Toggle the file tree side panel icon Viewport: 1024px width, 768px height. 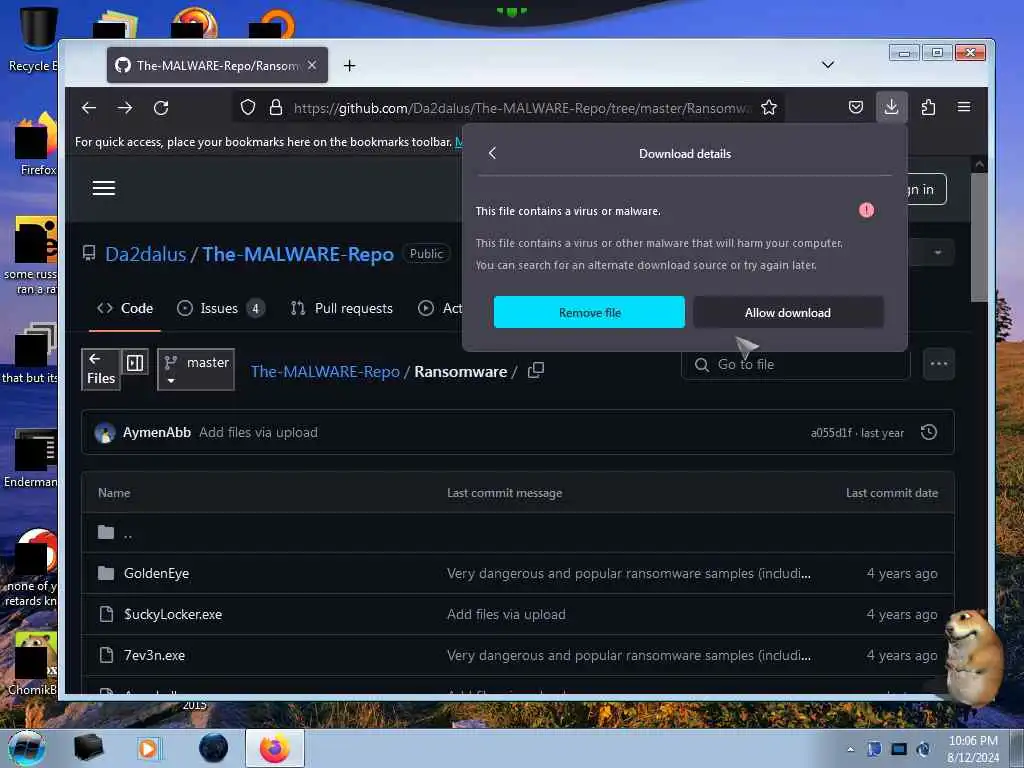135,362
